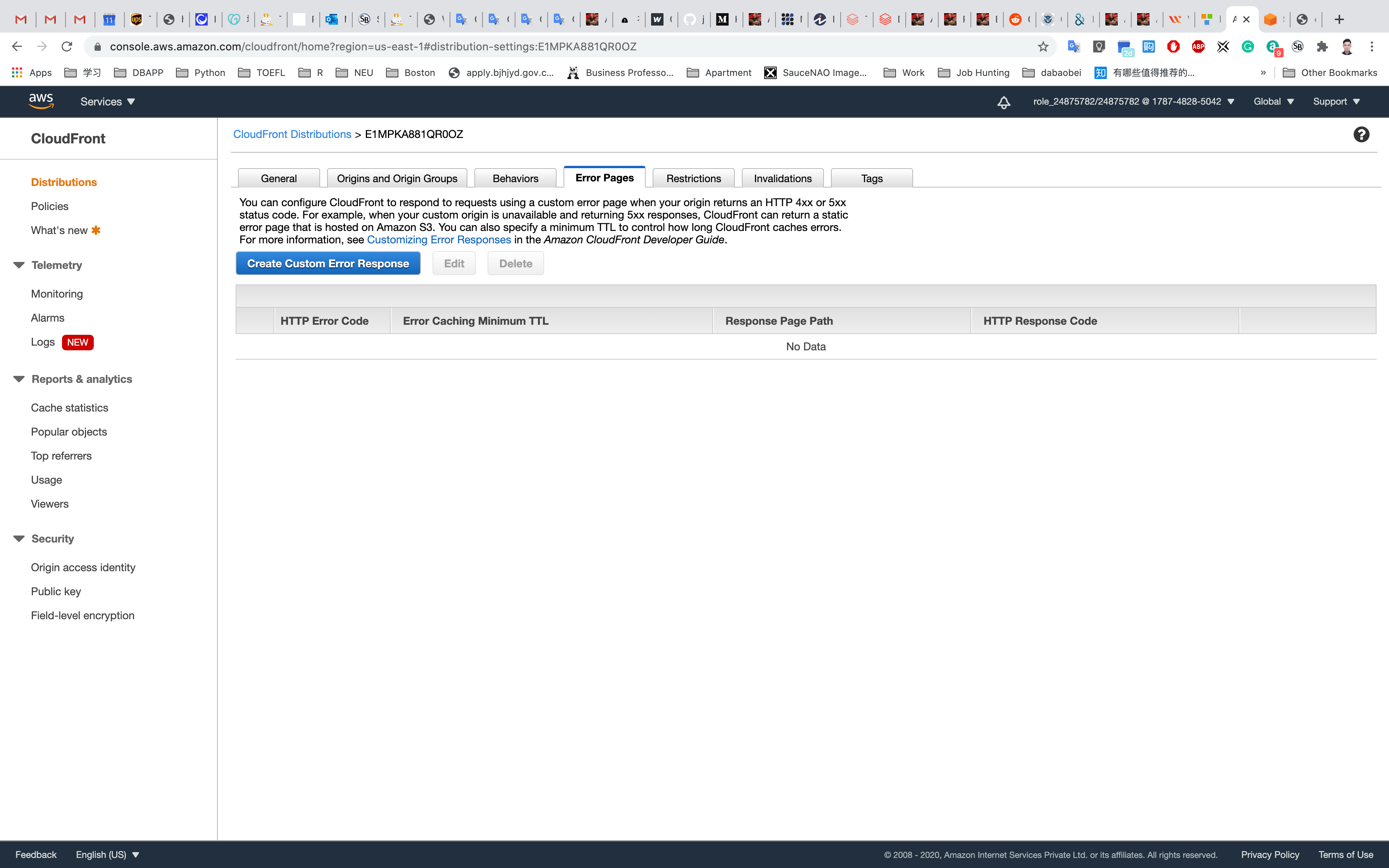Screen dimensions: 1389x868
Task: Open the Global region dropdown
Action: coord(1273,102)
